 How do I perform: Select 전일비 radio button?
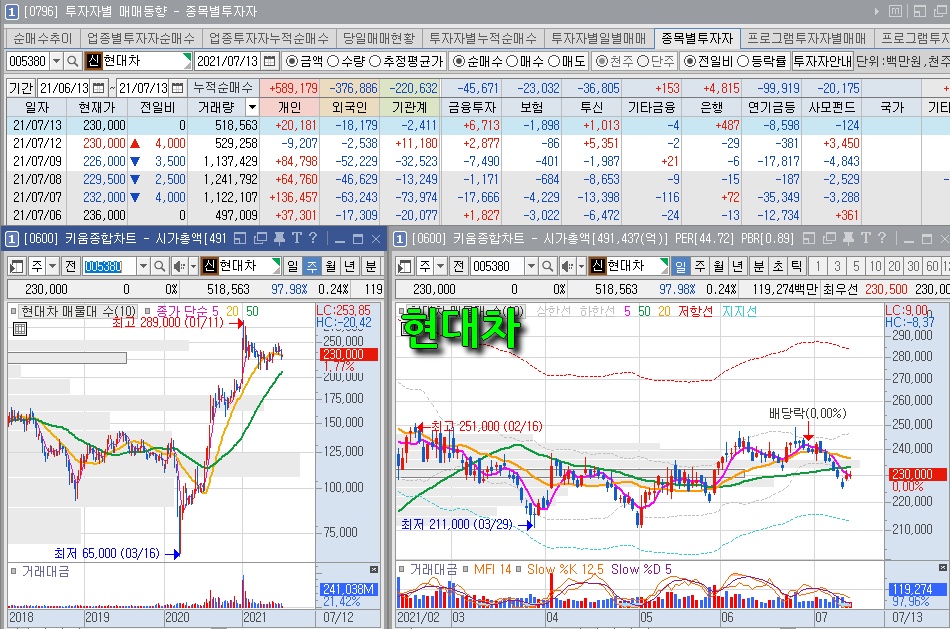[689, 61]
